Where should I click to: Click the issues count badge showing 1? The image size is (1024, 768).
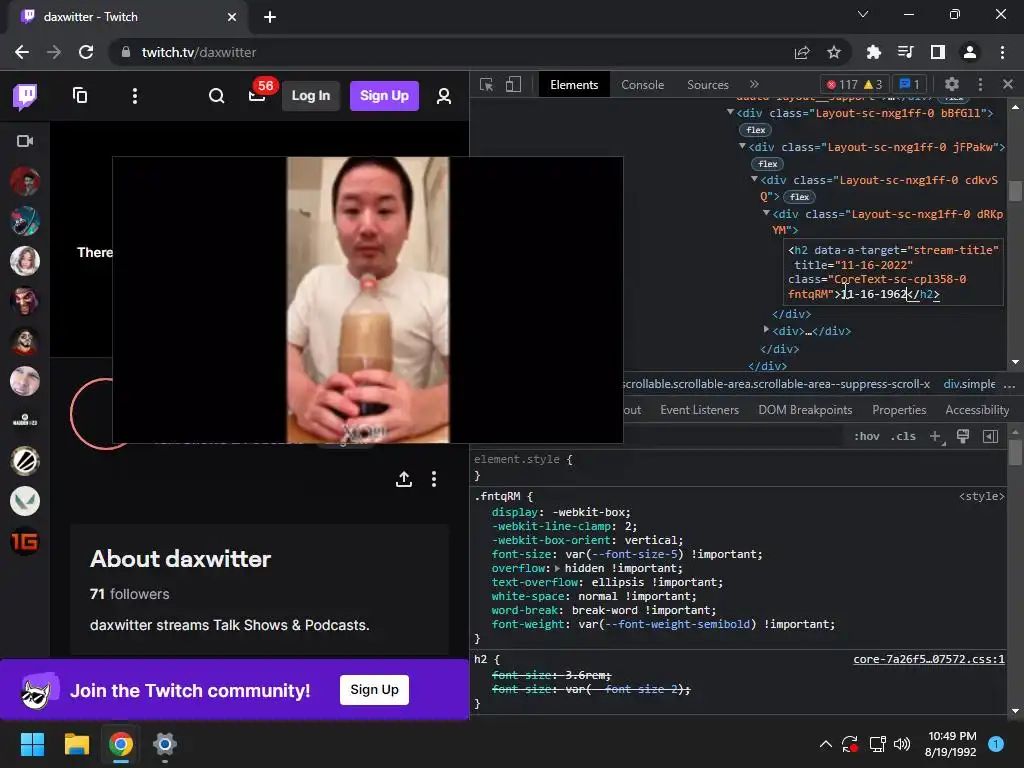pyautogui.click(x=909, y=84)
